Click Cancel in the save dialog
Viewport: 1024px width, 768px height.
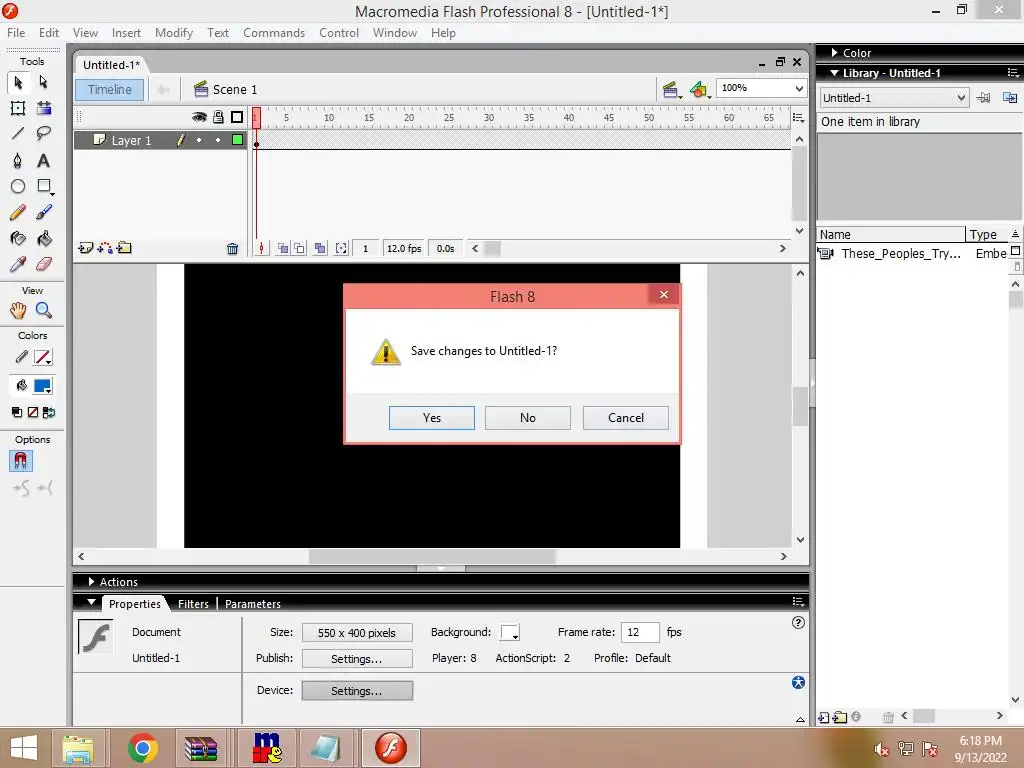pyautogui.click(x=626, y=418)
